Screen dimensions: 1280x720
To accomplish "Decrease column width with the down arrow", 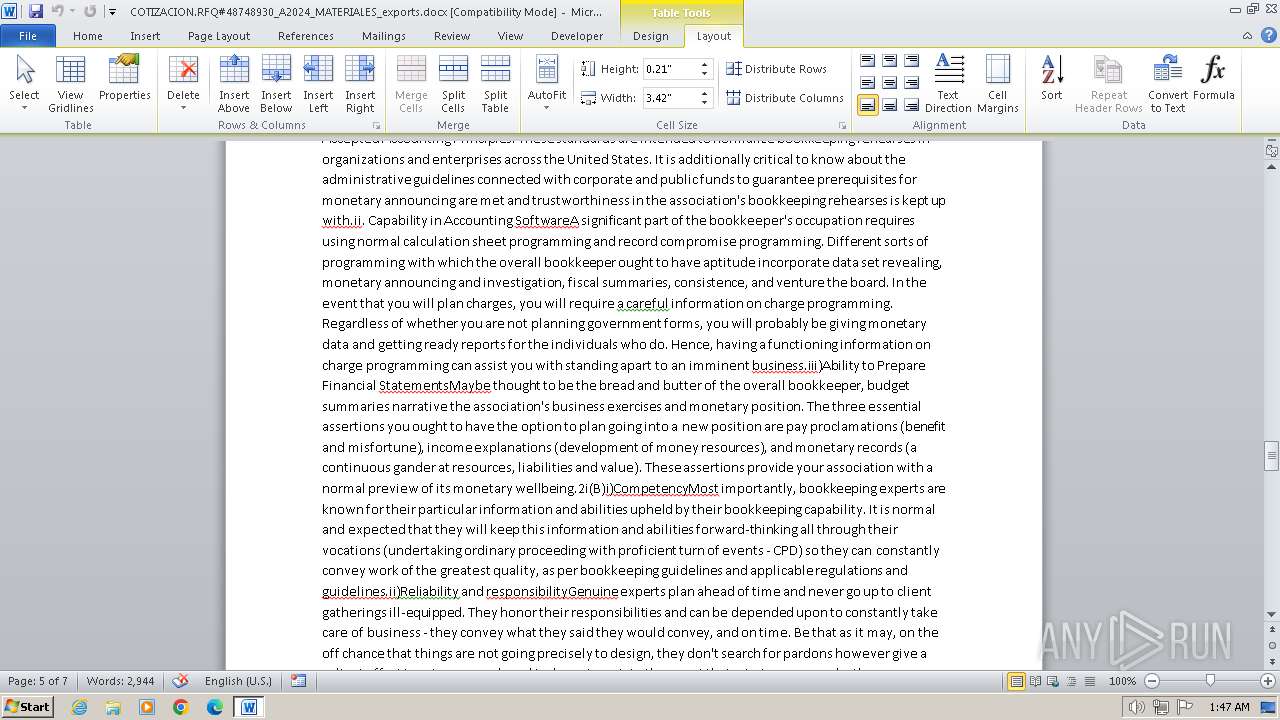I will click(x=704, y=103).
